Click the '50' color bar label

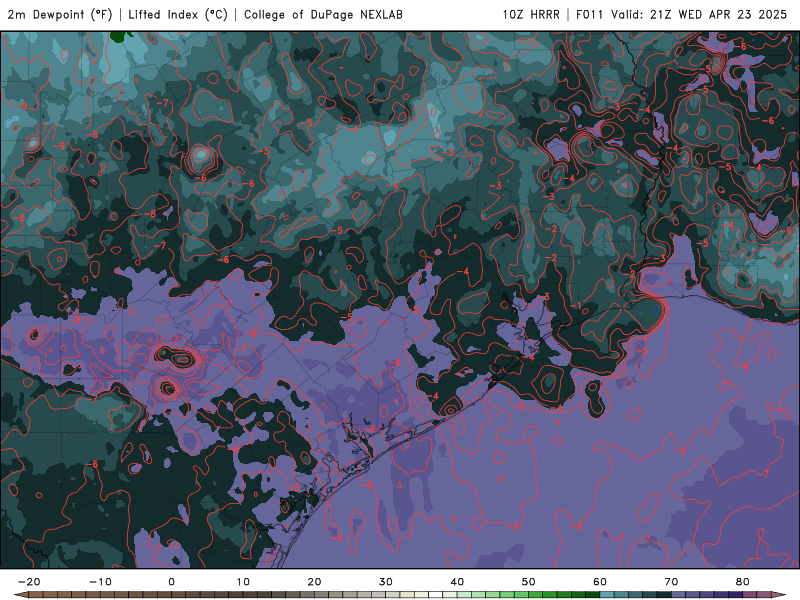pos(529,582)
